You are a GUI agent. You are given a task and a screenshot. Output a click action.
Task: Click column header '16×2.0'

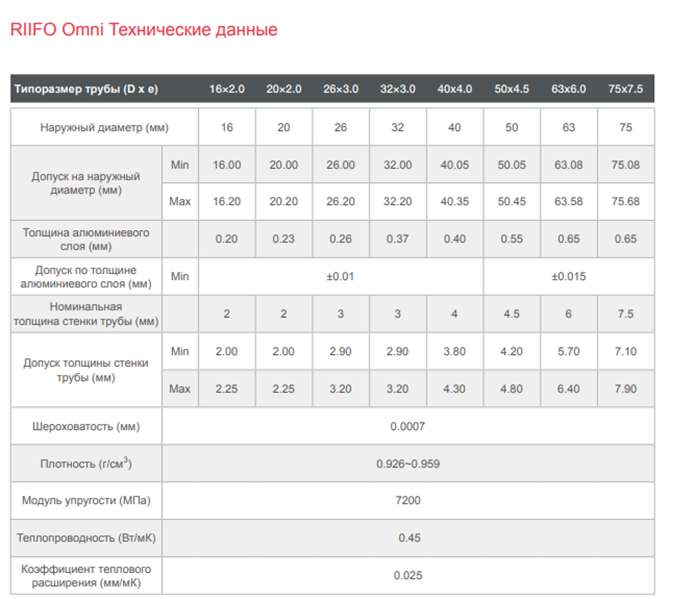[227, 89]
